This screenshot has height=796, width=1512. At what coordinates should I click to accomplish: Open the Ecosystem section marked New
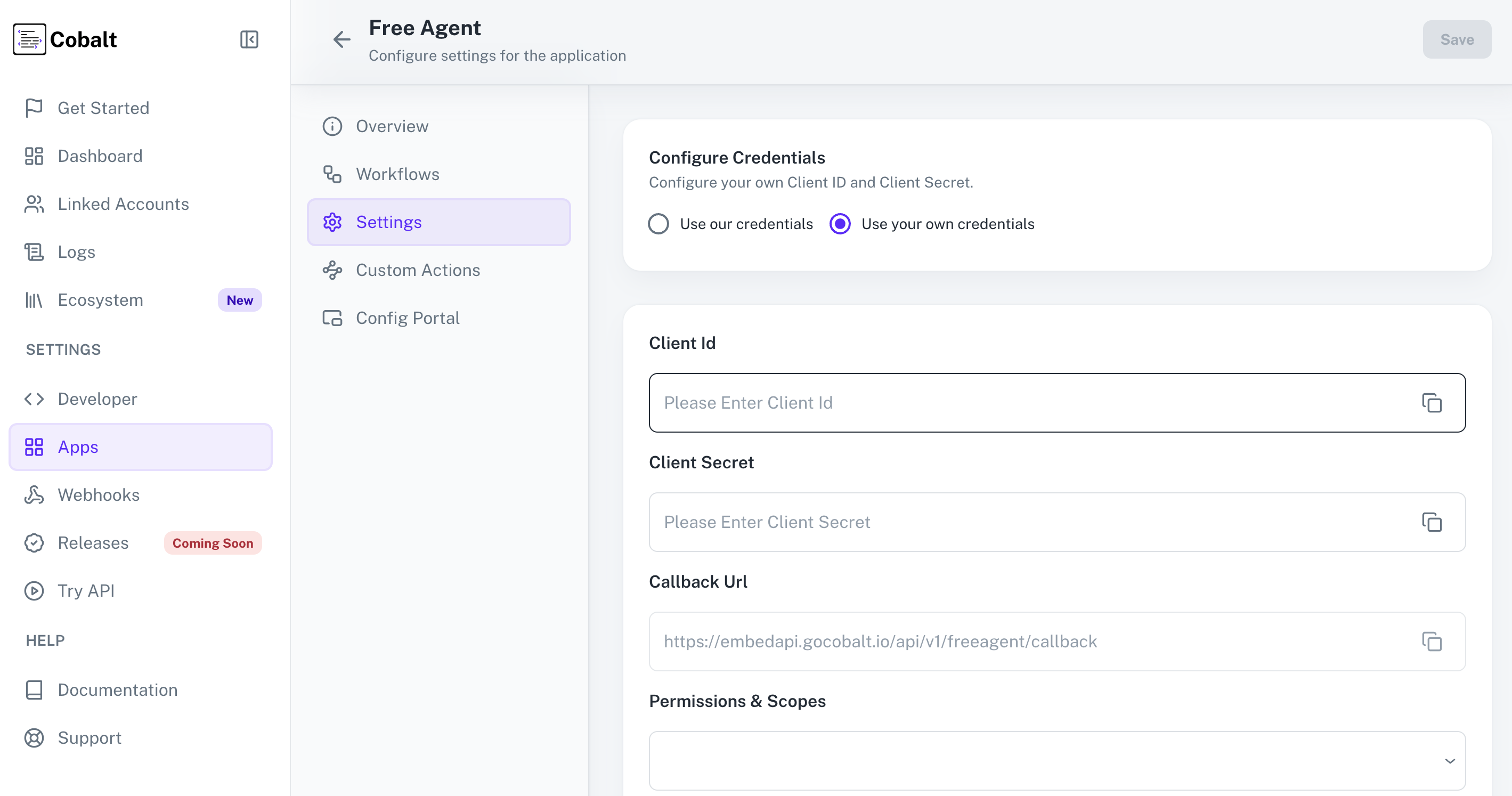[x=100, y=299]
